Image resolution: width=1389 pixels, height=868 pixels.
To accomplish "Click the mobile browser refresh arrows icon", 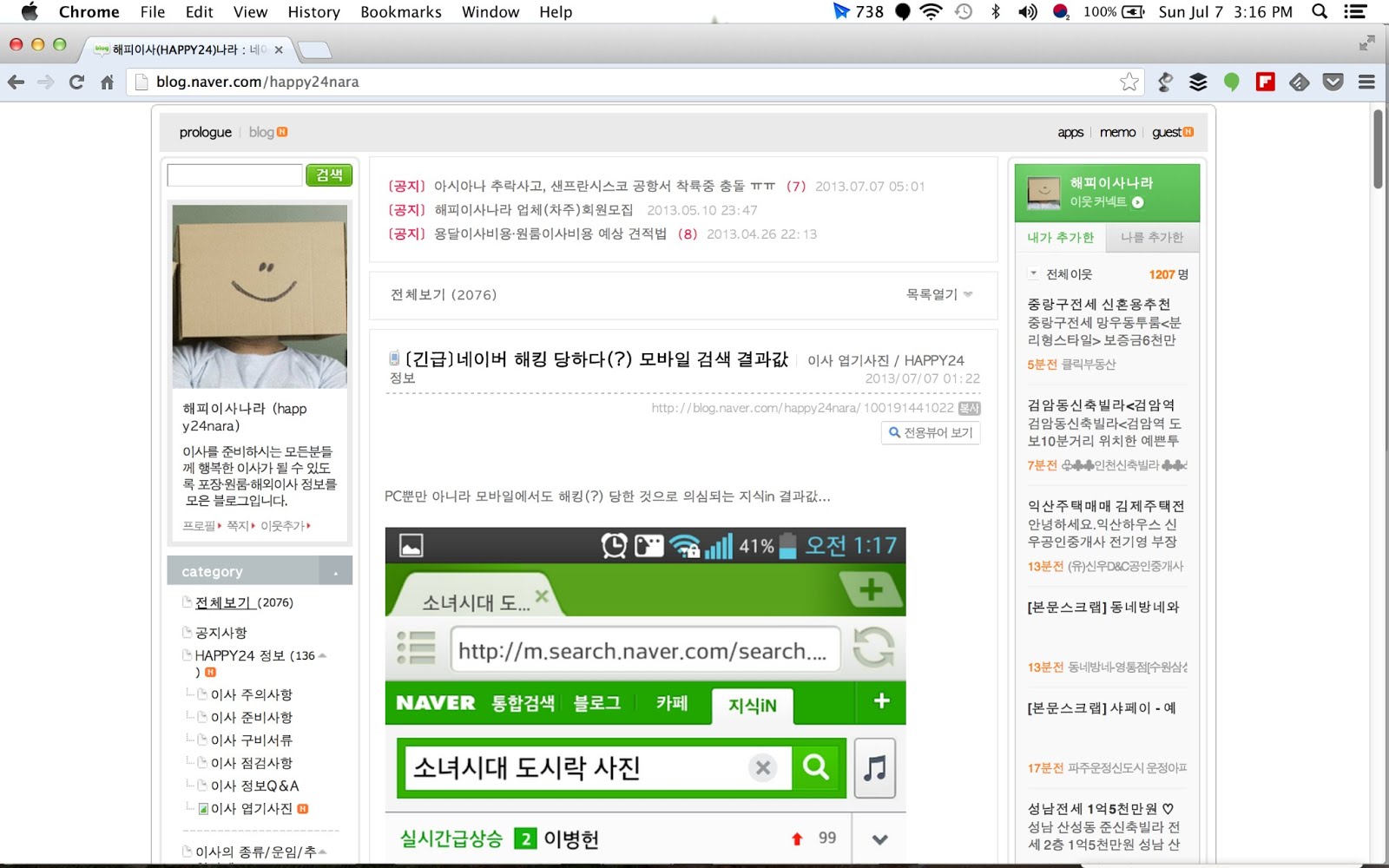I will tap(873, 648).
